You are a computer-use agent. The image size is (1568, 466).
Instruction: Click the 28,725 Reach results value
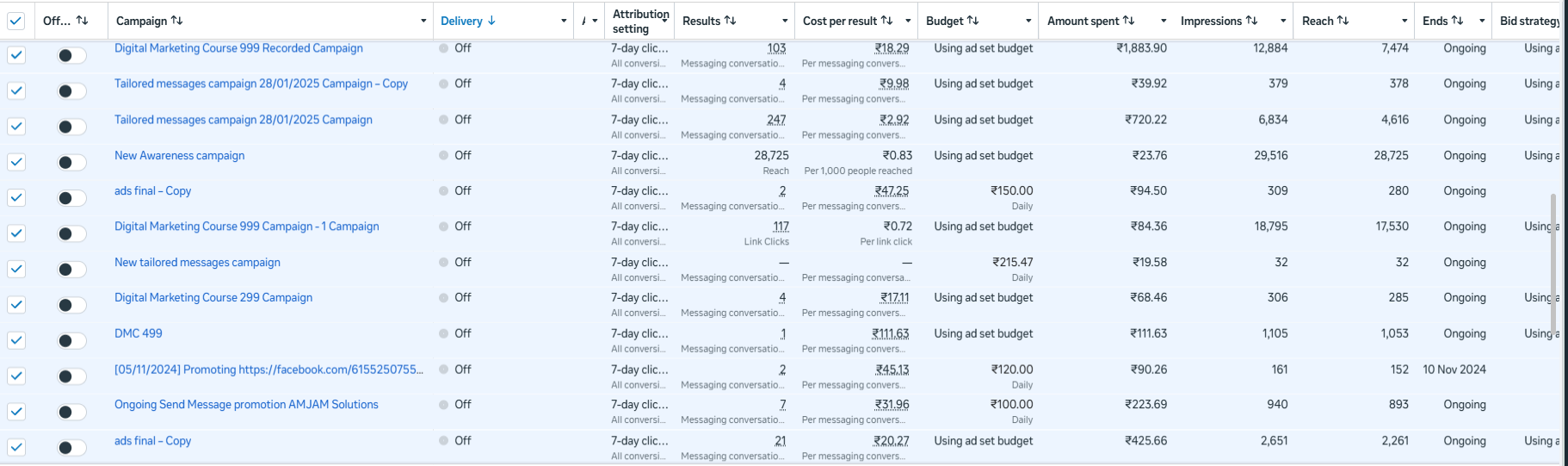(771, 156)
